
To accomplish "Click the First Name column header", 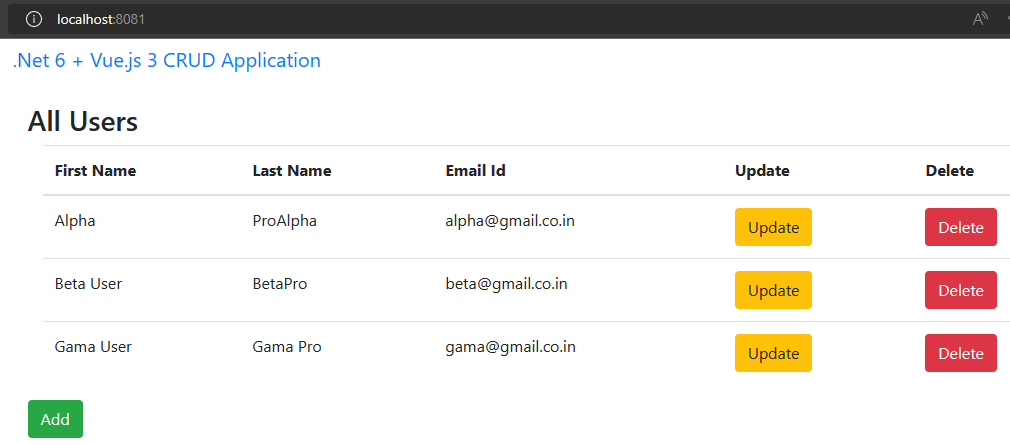I will pyautogui.click(x=95, y=171).
